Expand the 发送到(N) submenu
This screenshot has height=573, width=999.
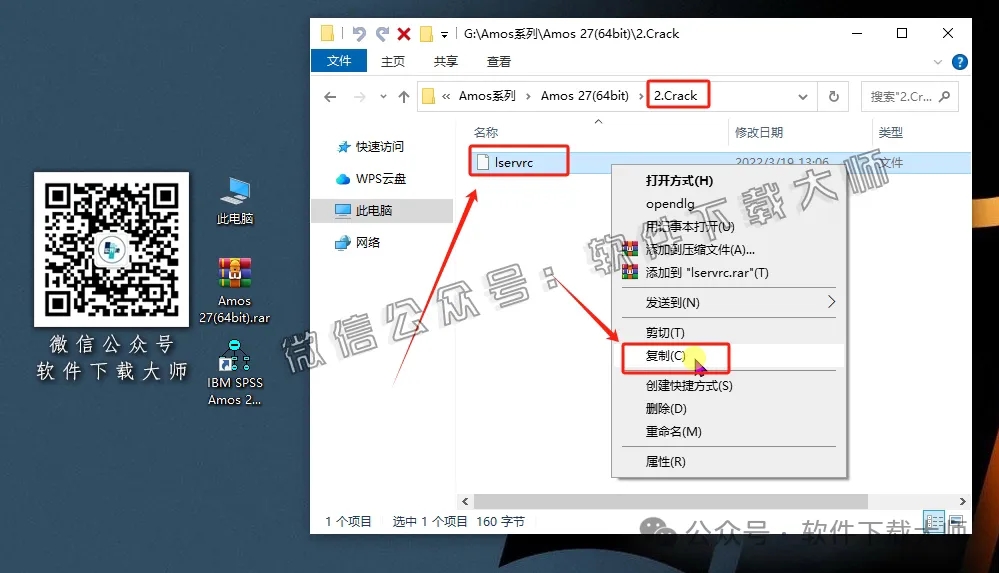click(728, 302)
